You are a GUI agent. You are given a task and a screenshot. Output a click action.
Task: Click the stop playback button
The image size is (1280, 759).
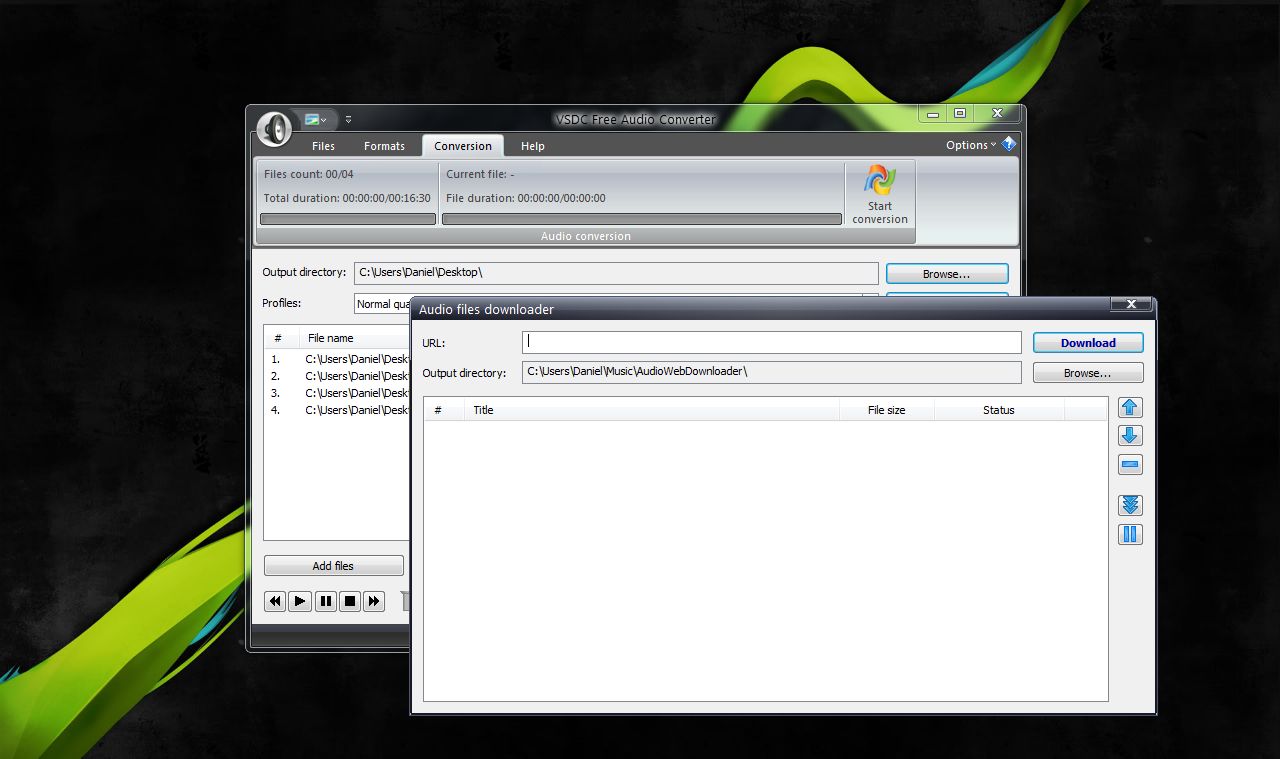[350, 601]
